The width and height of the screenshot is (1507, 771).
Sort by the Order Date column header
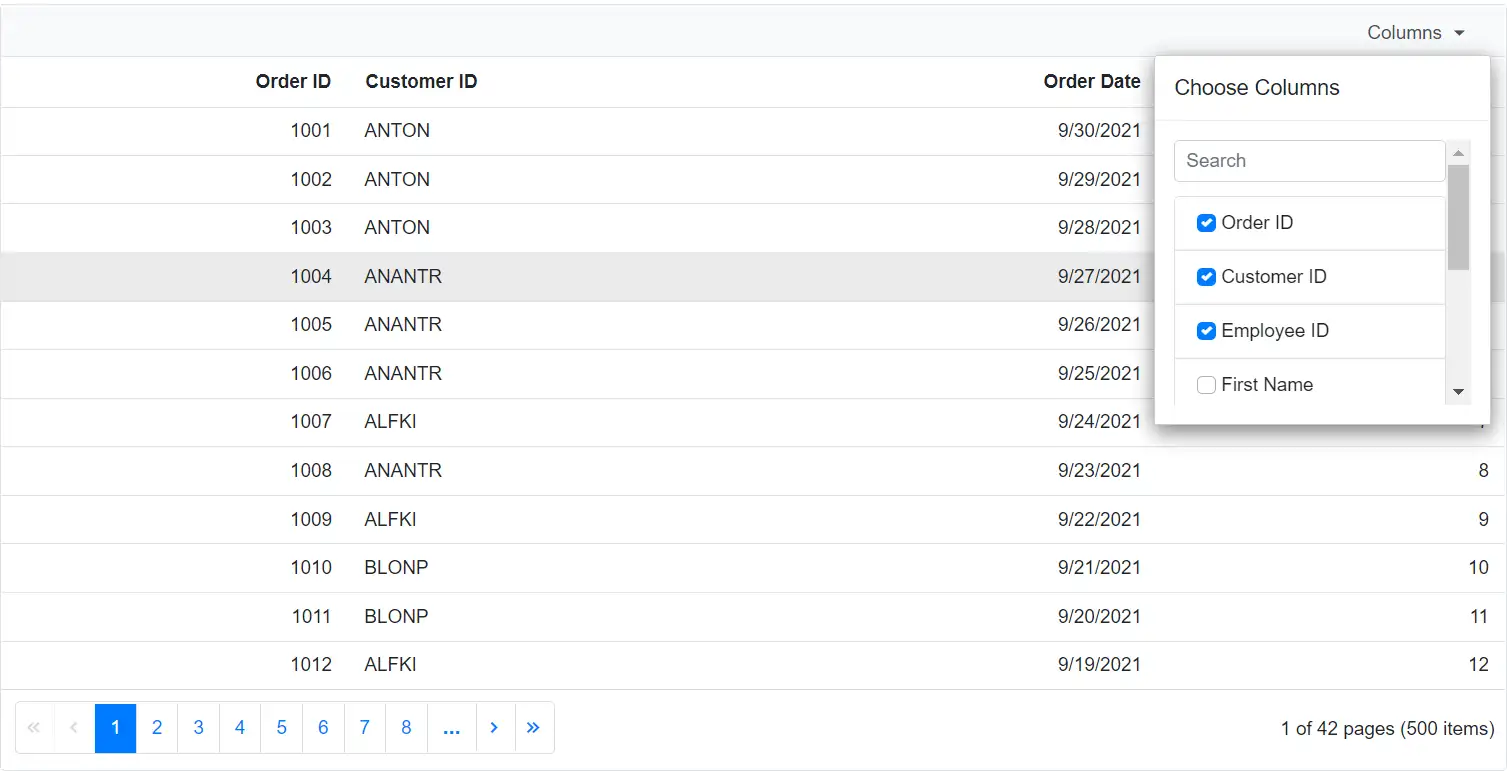tap(1092, 81)
